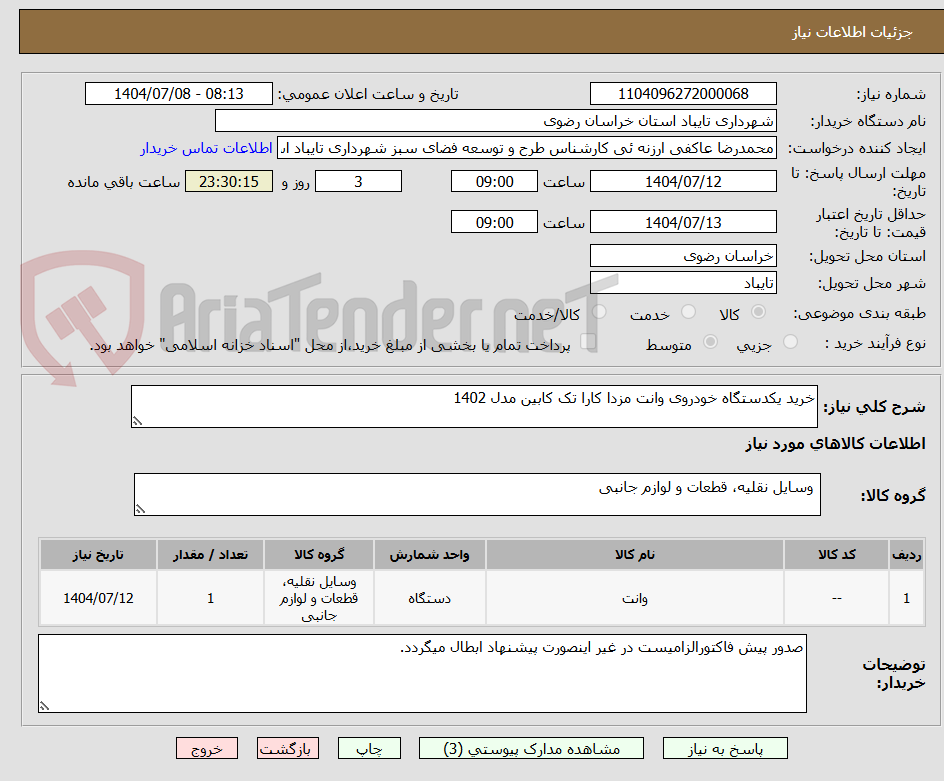Click the شماره نیاز number field

[x=684, y=93]
